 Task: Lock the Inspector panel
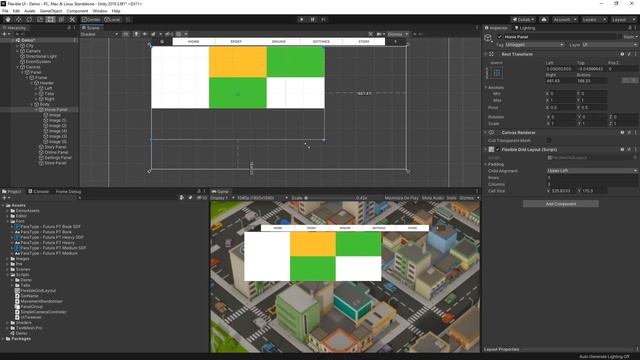pyautogui.click(x=630, y=28)
